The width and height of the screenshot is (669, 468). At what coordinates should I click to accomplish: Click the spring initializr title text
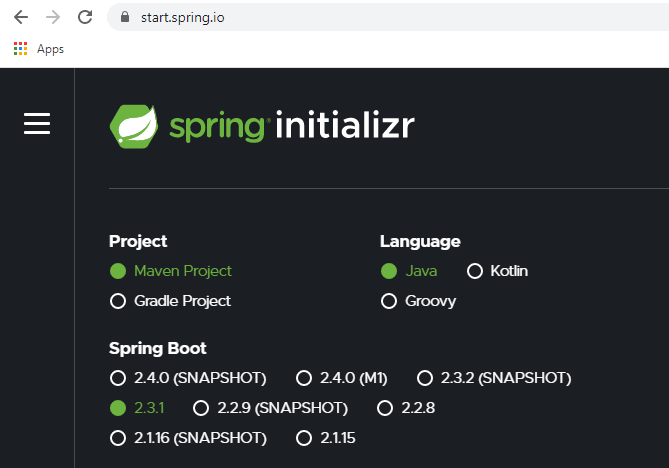[292, 126]
